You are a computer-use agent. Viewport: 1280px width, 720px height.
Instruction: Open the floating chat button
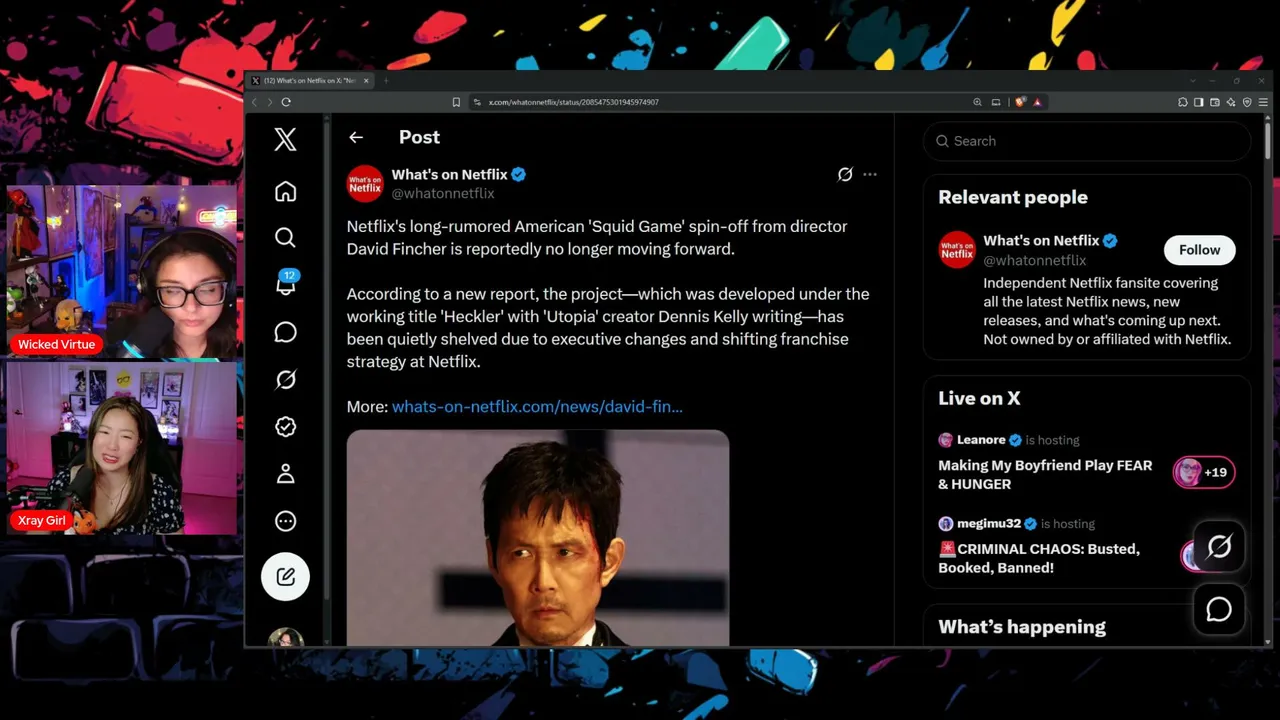pyautogui.click(x=1219, y=610)
